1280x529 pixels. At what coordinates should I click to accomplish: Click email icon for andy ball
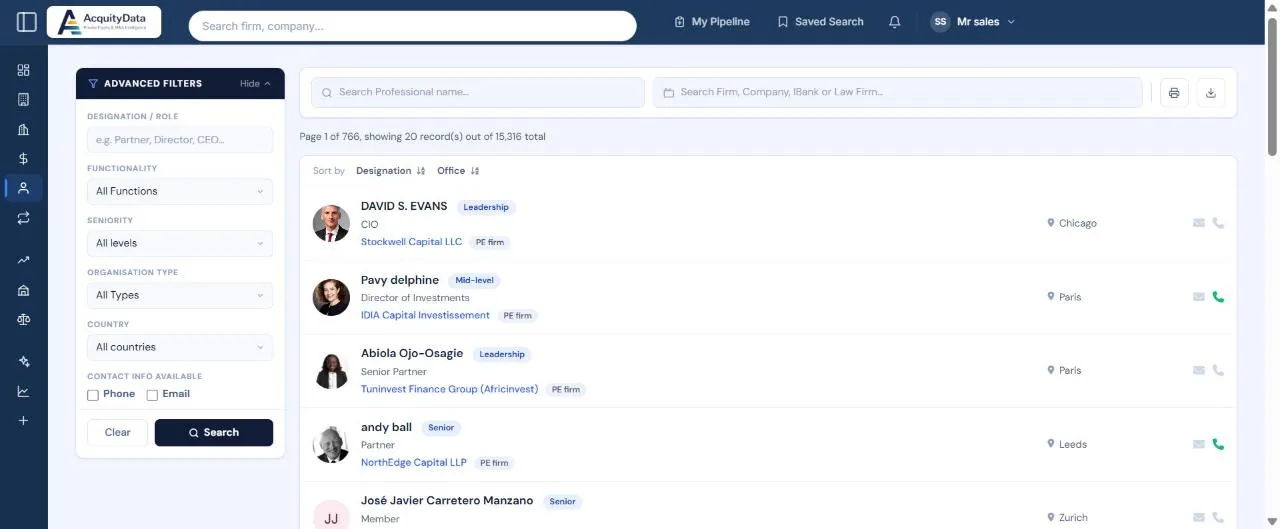click(x=1199, y=444)
